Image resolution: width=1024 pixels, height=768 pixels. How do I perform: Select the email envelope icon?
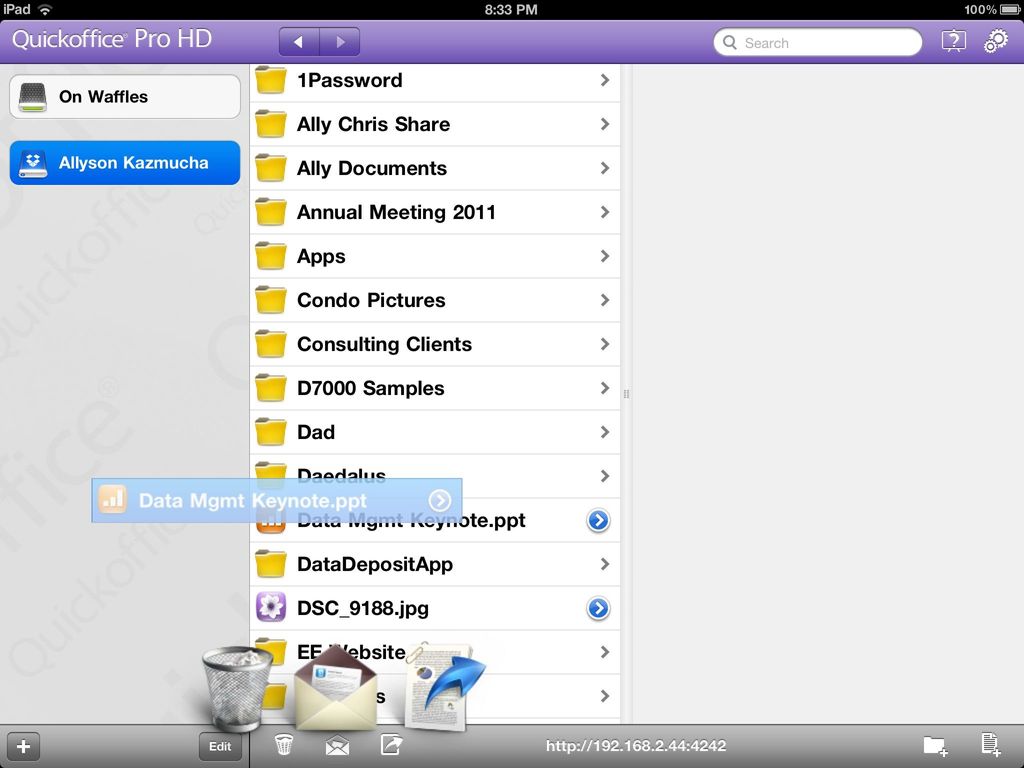coord(337,745)
